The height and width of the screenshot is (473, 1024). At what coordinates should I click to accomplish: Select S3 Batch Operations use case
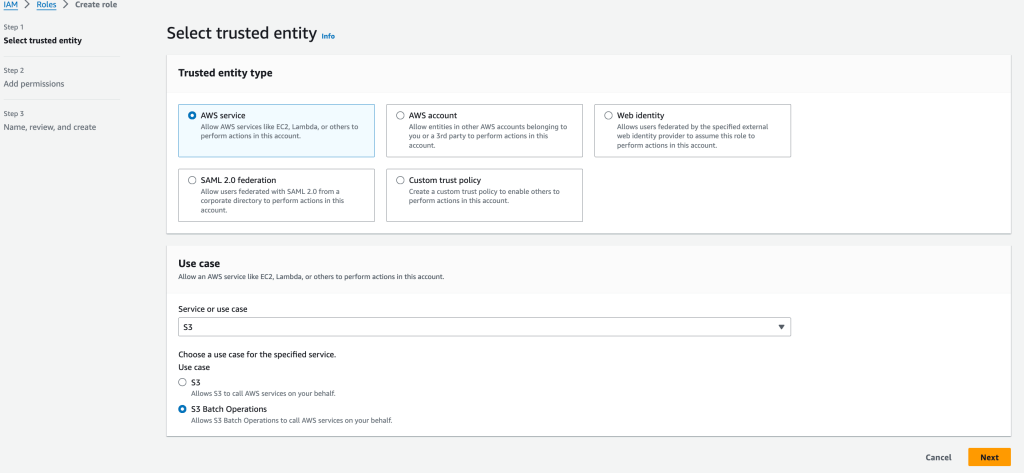(181, 409)
